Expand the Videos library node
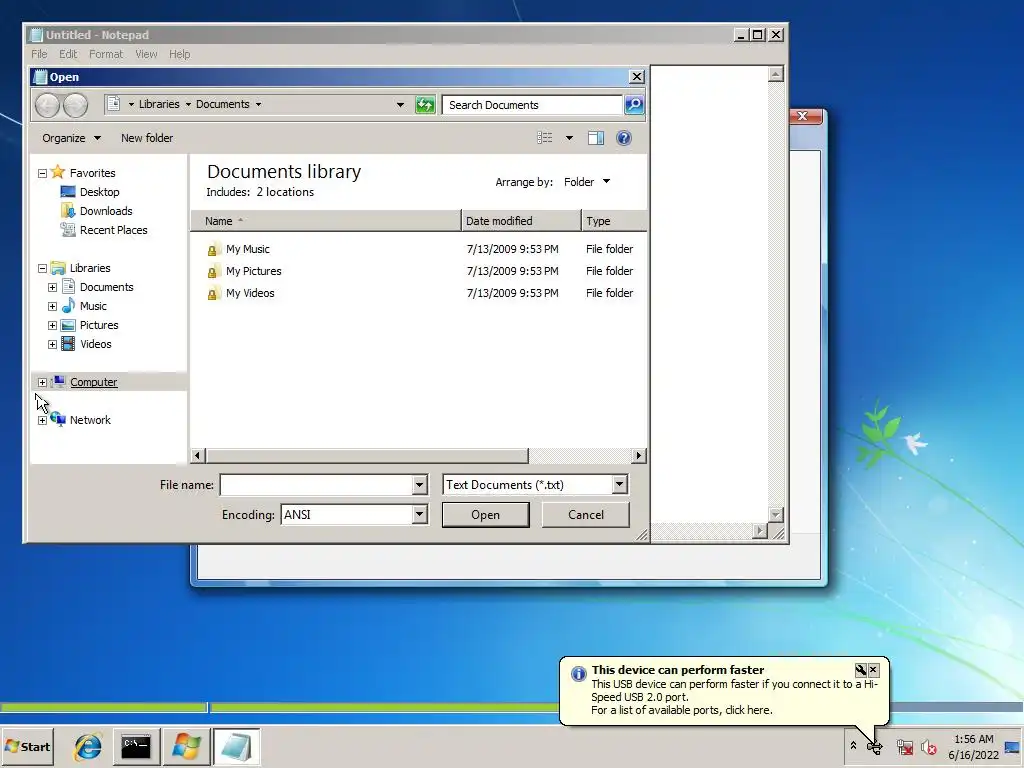The width and height of the screenshot is (1024, 768). pos(52,344)
